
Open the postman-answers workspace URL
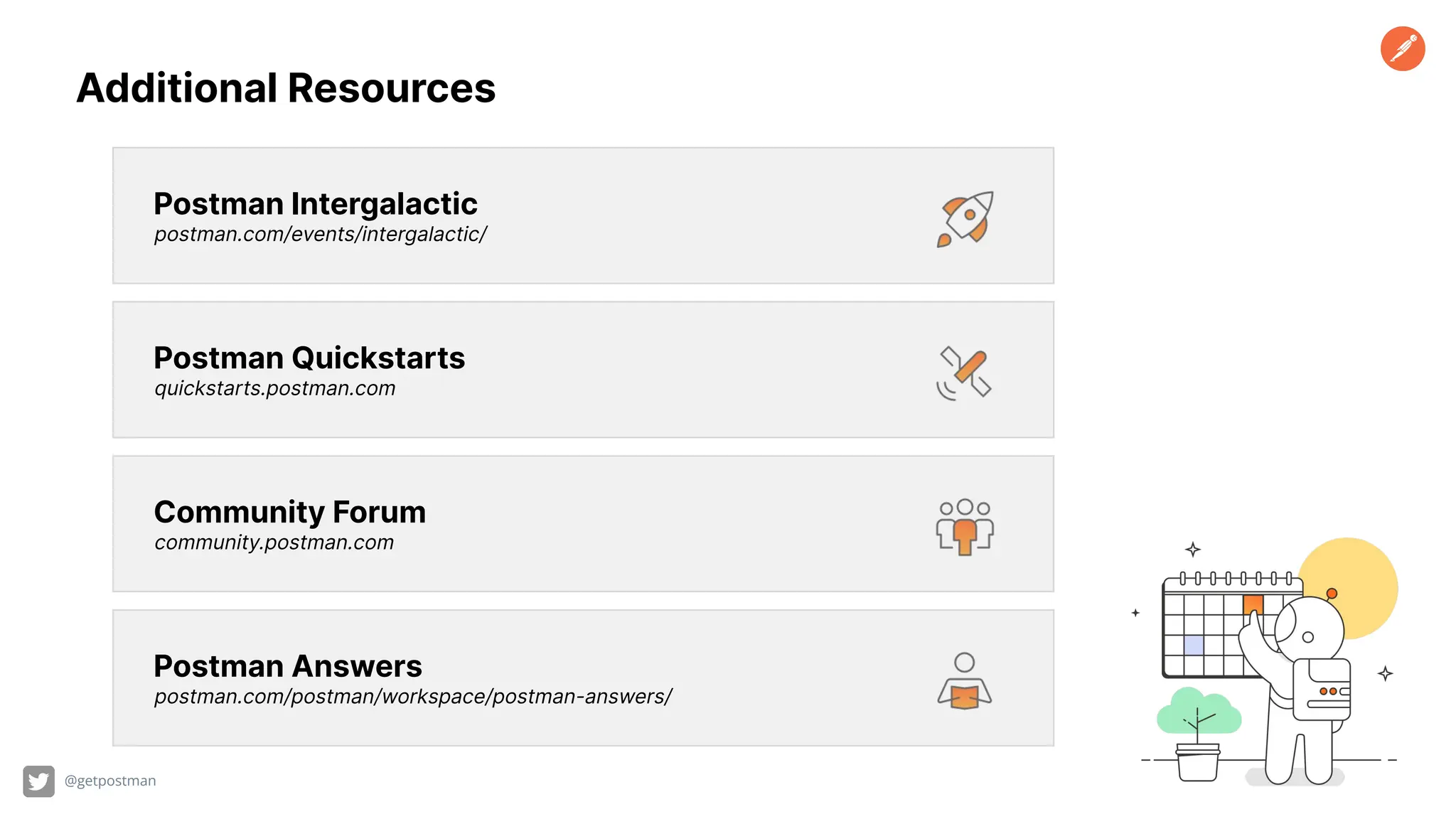tap(413, 697)
